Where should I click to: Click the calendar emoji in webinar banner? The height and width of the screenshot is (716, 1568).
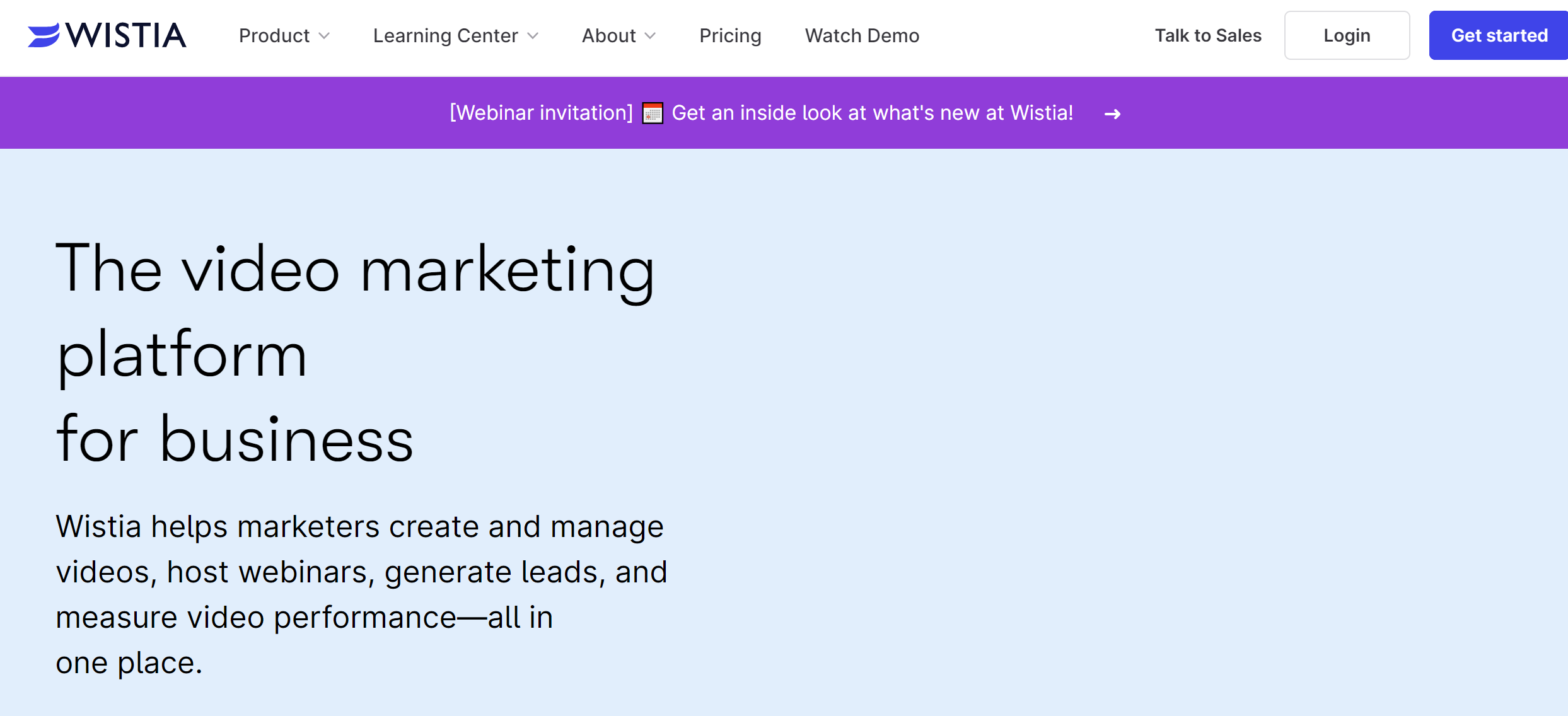coord(653,113)
